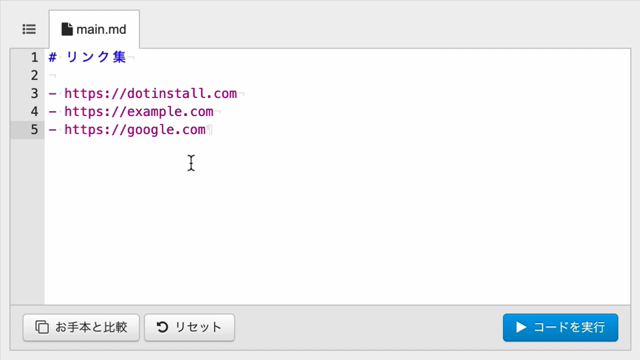Click the empty second line of editor
Viewport: 640px width, 360px height.
[x=337, y=76]
